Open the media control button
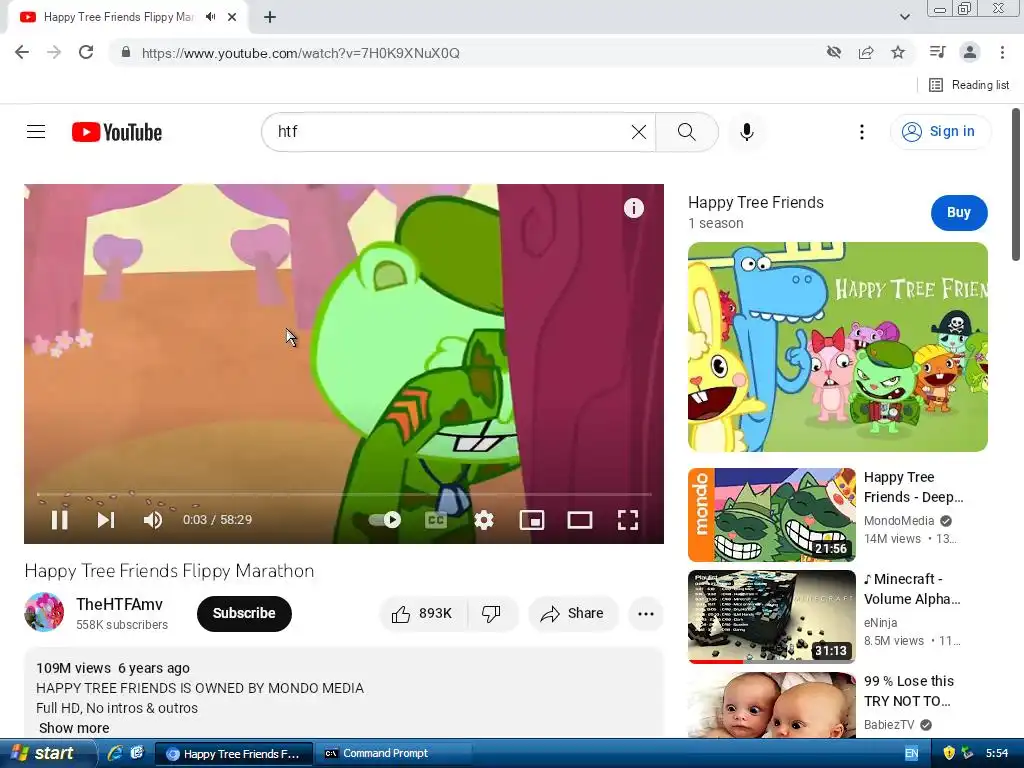 (937, 52)
